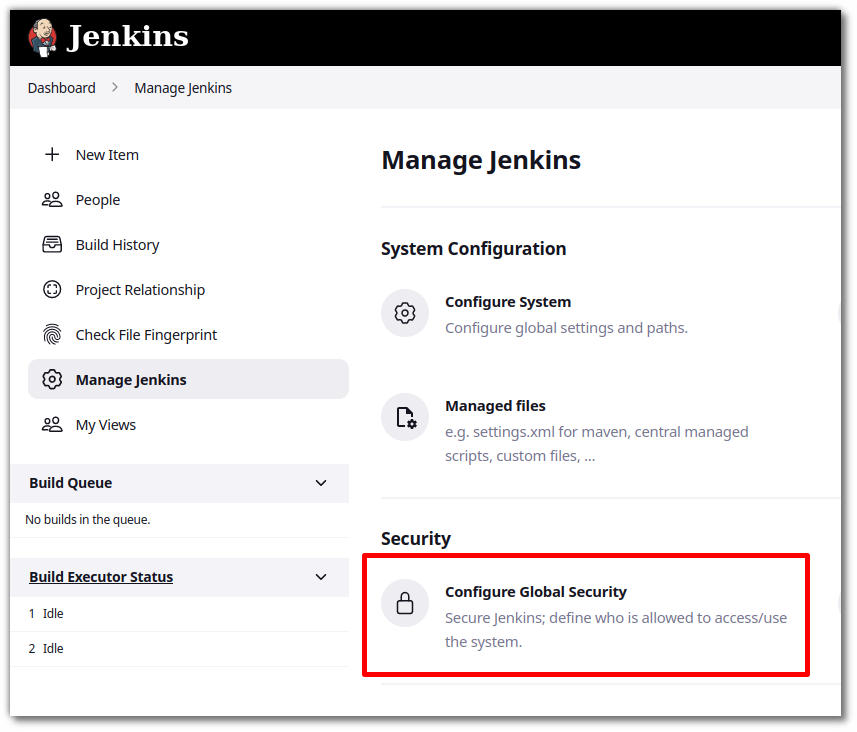Click the People icon in the sidebar

52,200
